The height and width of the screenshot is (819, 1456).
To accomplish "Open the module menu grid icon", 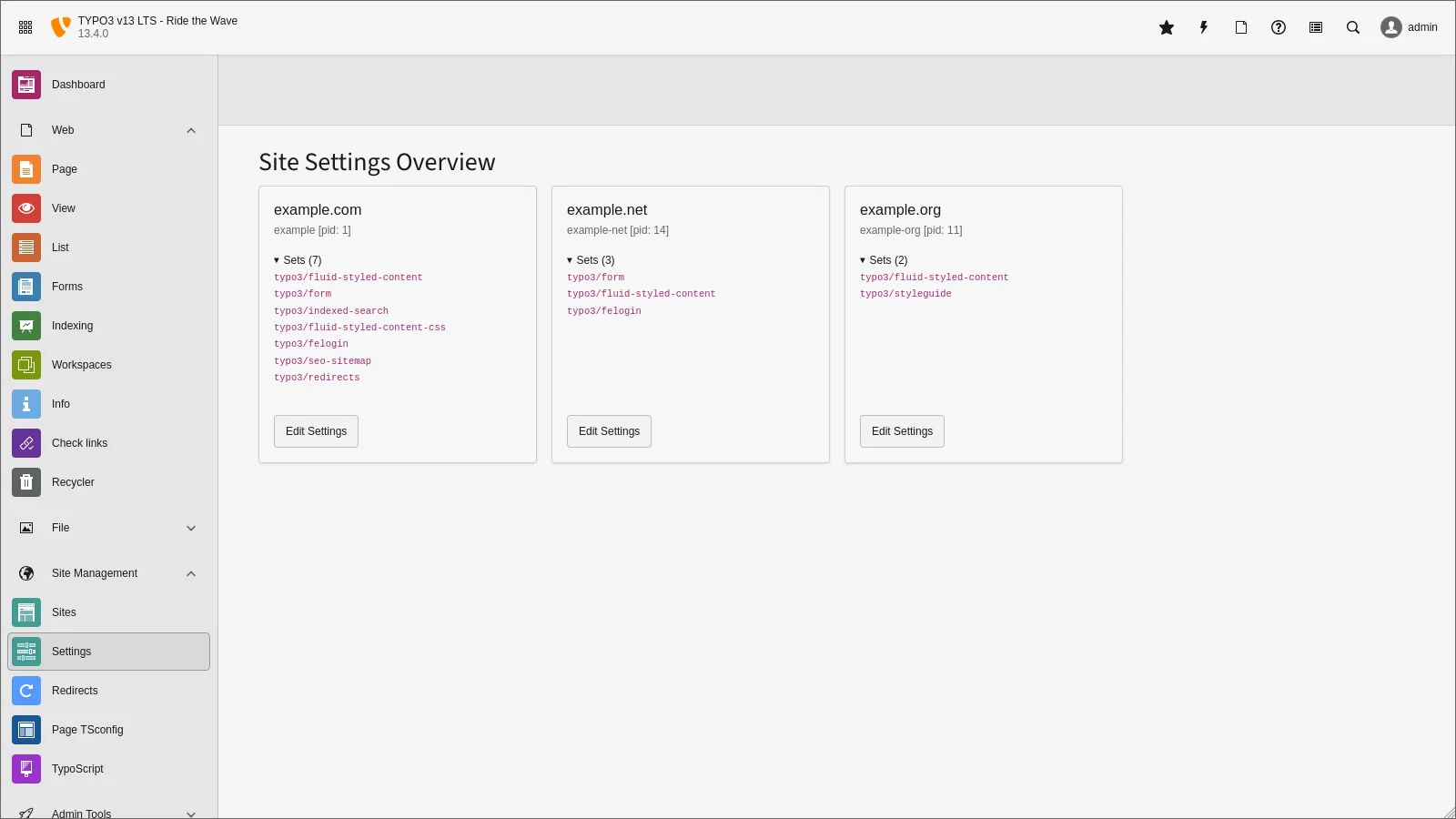I will click(x=25, y=26).
